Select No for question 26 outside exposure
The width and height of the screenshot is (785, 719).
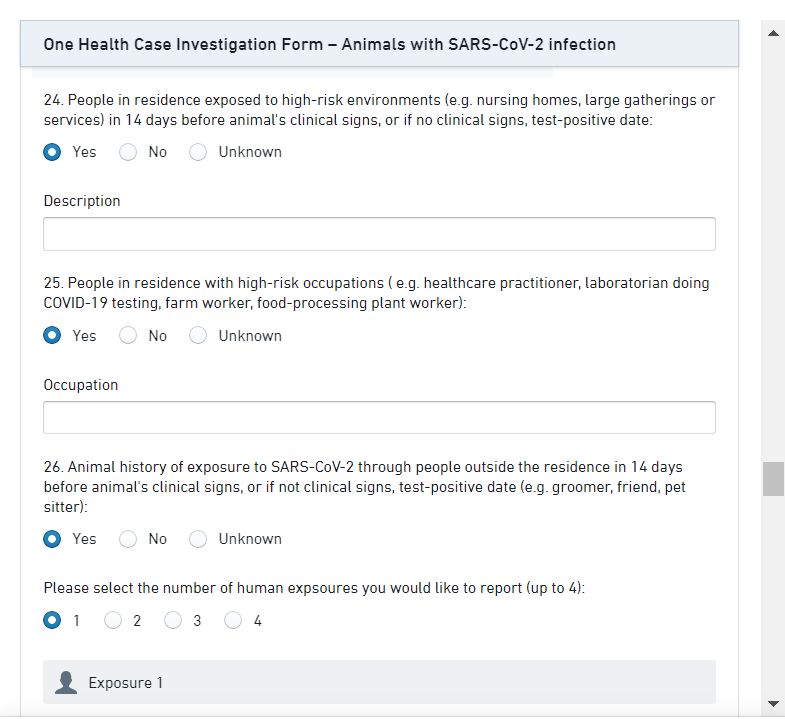128,539
